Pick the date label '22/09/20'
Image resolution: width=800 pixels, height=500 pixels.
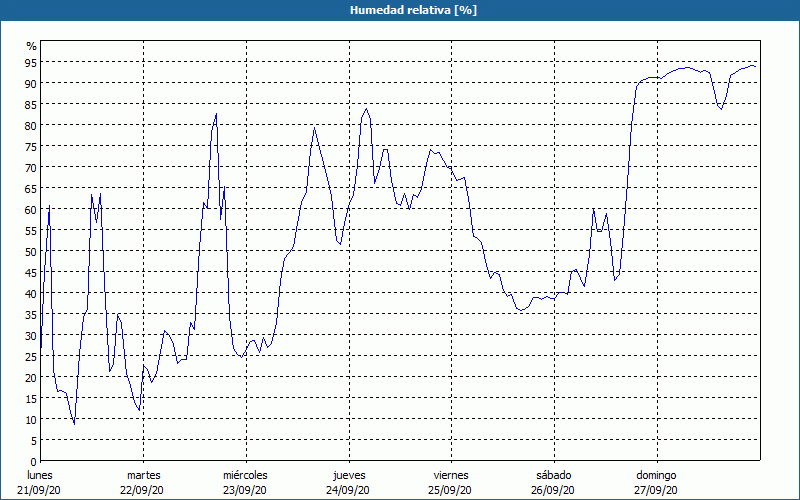click(142, 490)
